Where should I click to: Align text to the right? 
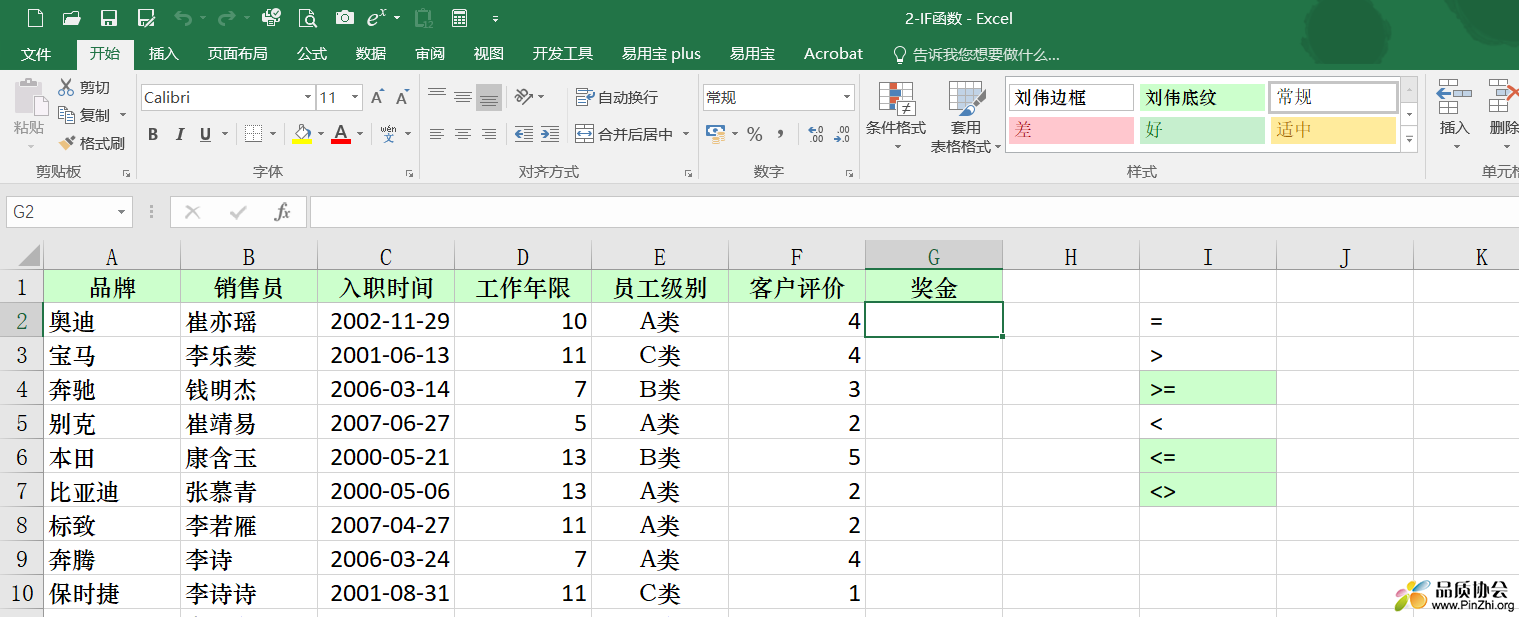pyautogui.click(x=489, y=134)
